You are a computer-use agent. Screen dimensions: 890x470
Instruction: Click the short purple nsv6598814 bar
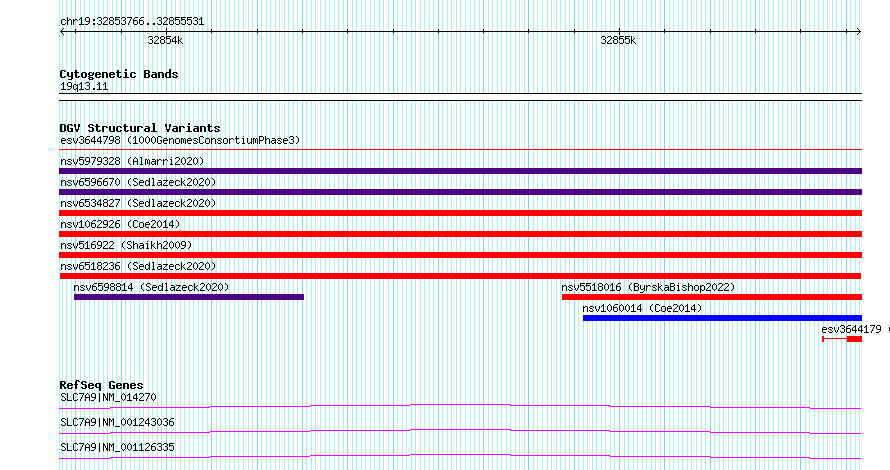[x=189, y=297]
